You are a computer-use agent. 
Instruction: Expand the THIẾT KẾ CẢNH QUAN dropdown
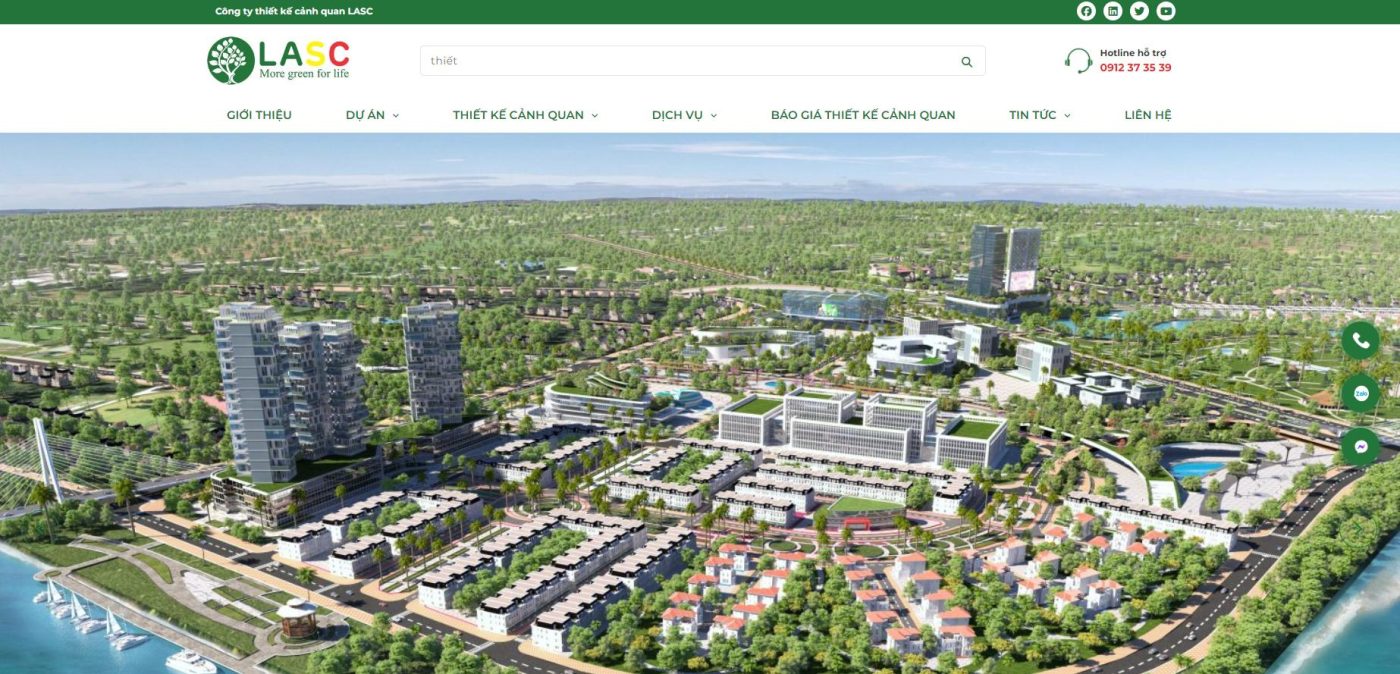(x=521, y=114)
